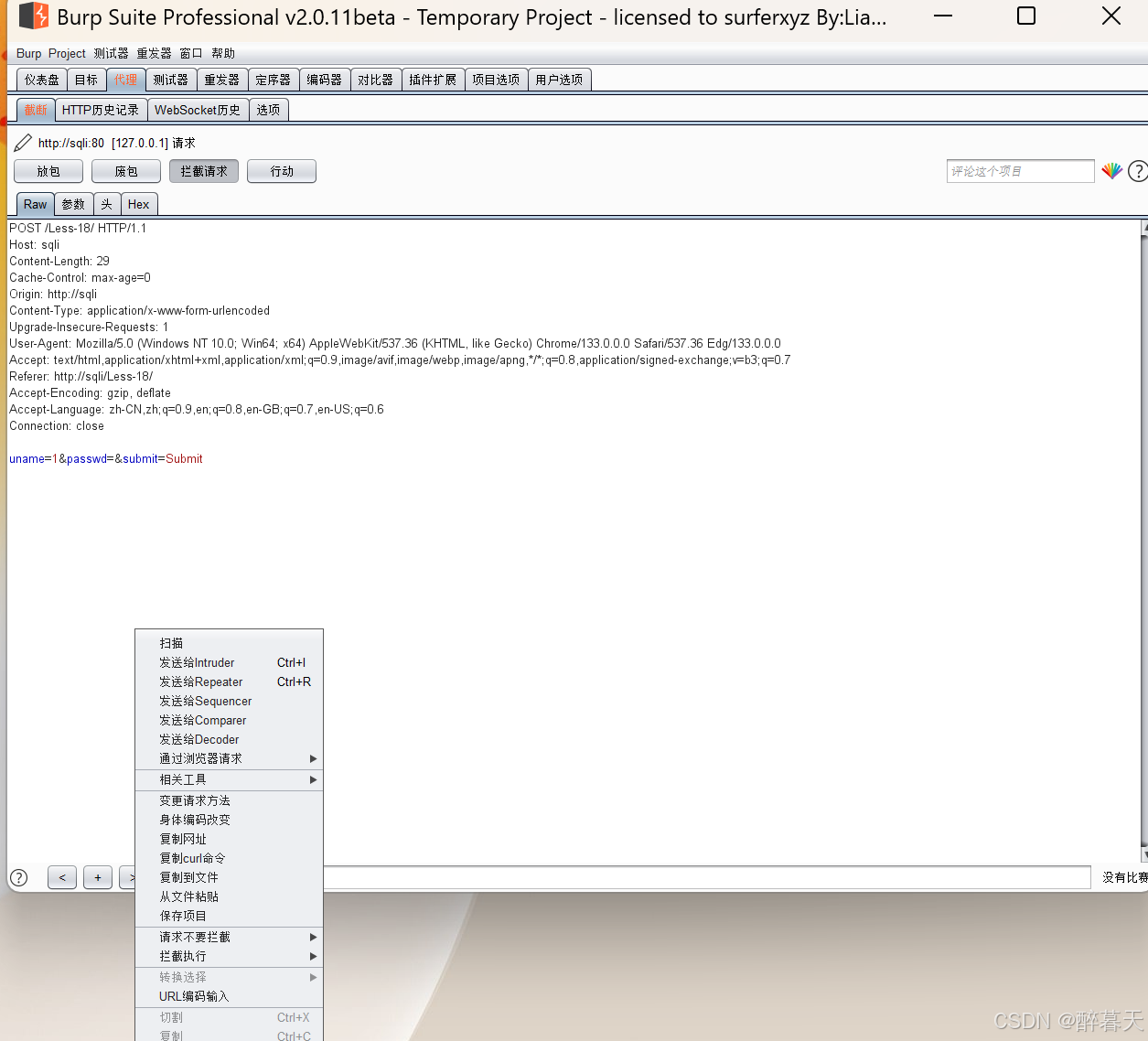Viewport: 1148px width, 1041px height.
Task: Select the 头 headers view tab
Action: tap(107, 204)
